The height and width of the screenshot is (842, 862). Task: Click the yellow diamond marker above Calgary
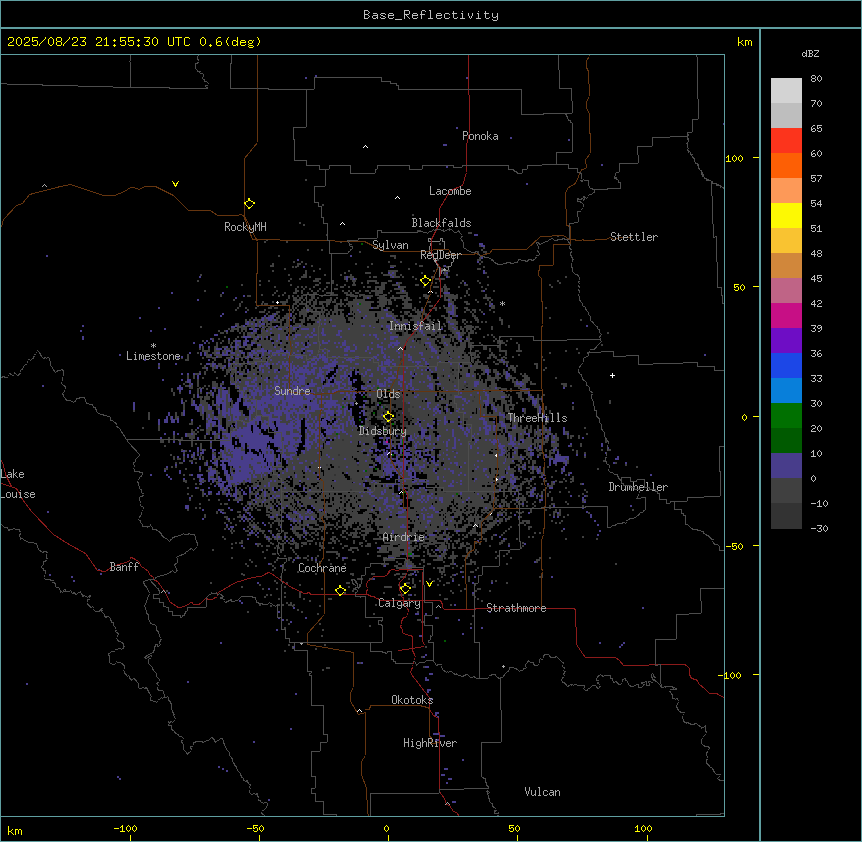(x=405, y=589)
